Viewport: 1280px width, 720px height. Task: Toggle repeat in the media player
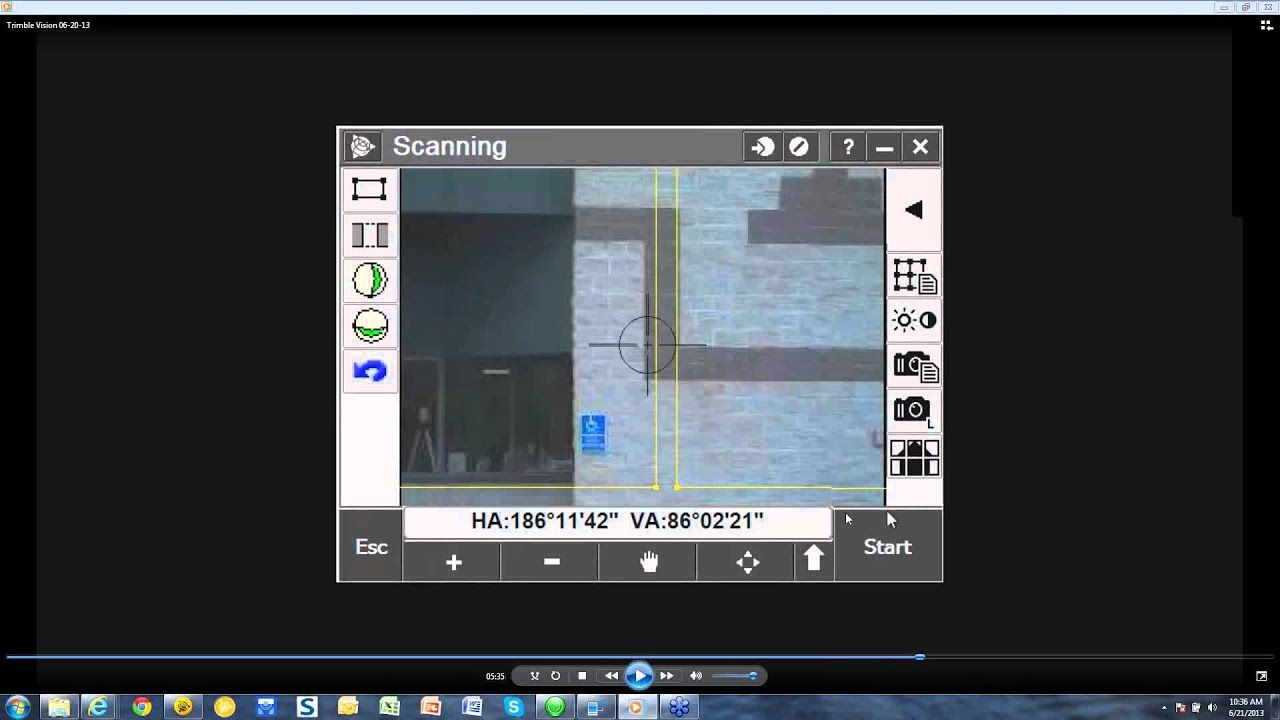pos(556,676)
